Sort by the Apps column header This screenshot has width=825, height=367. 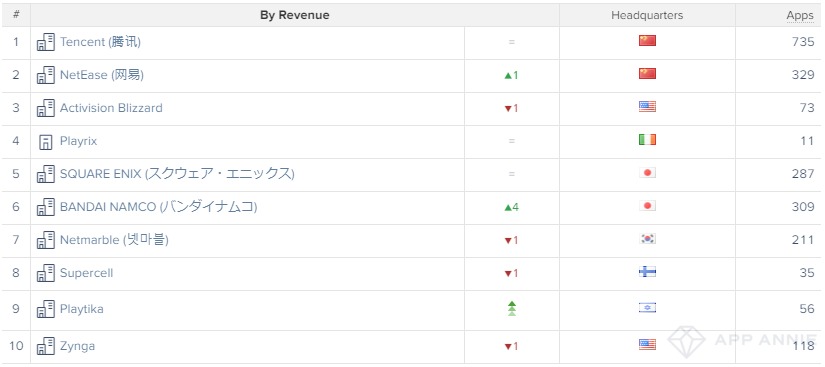coord(800,15)
